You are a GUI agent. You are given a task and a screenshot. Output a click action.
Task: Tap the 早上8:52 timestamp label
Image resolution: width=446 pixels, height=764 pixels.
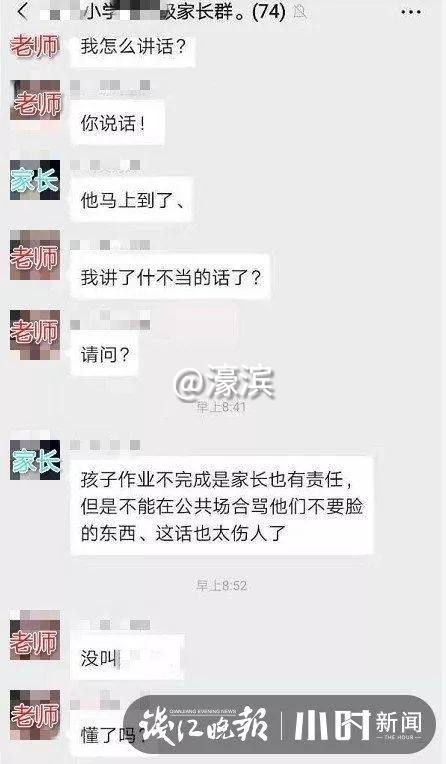point(222,585)
